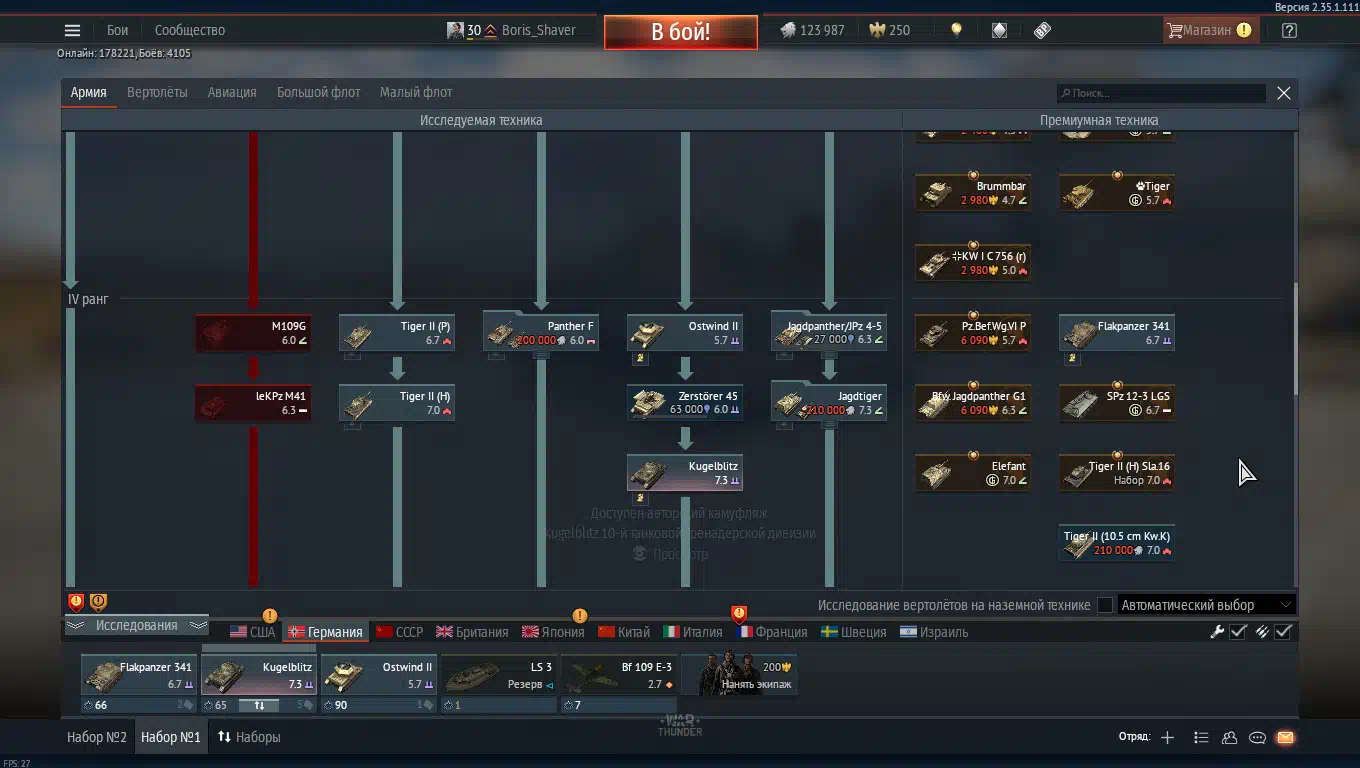The width and height of the screenshot is (1360, 768).
Task: Open the Сообщество menu
Action: (x=190, y=30)
